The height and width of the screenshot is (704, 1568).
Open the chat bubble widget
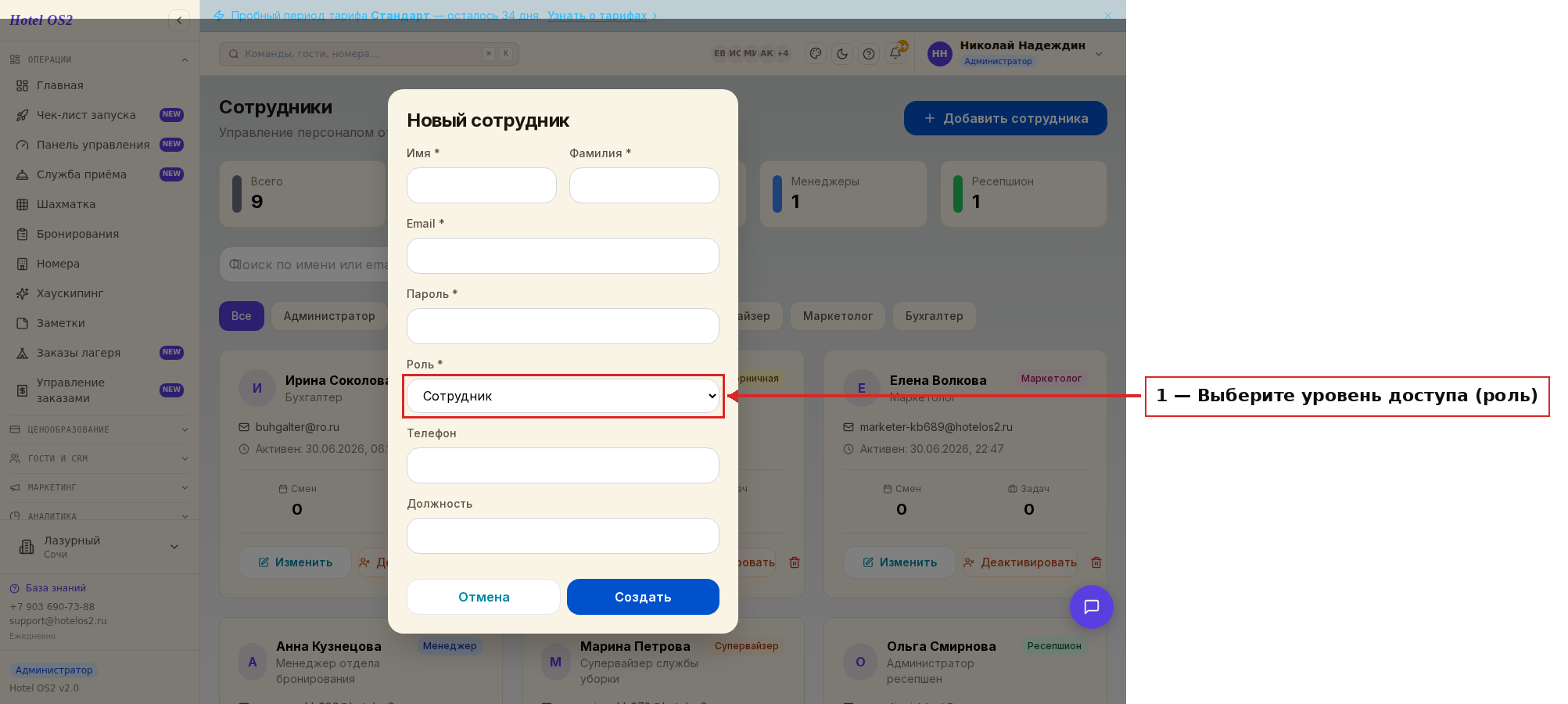(1091, 607)
